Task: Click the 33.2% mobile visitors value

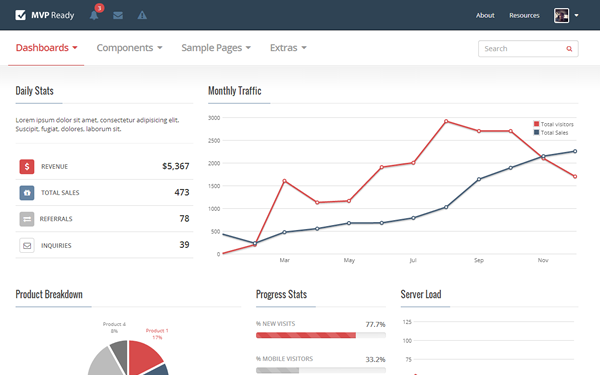Action: click(375, 359)
